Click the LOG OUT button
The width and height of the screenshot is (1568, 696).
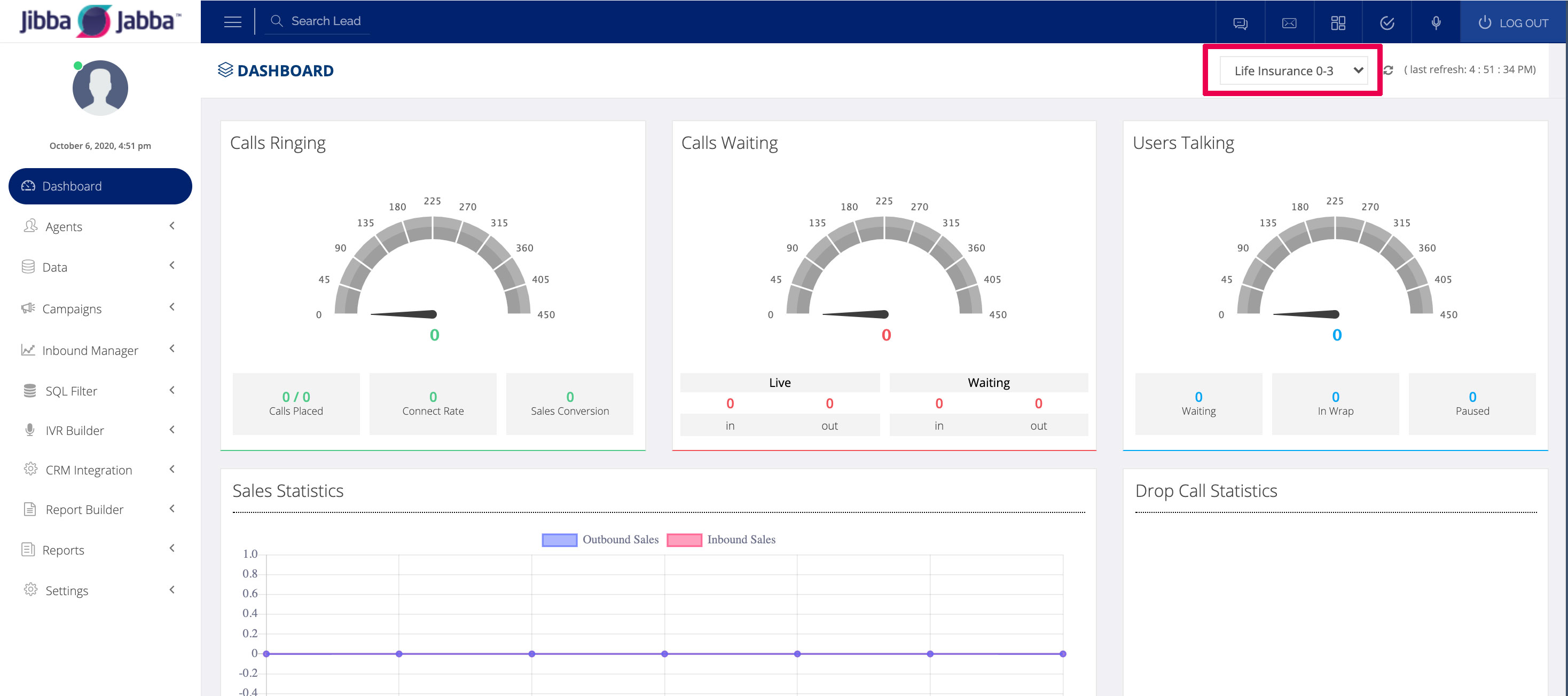point(1512,23)
